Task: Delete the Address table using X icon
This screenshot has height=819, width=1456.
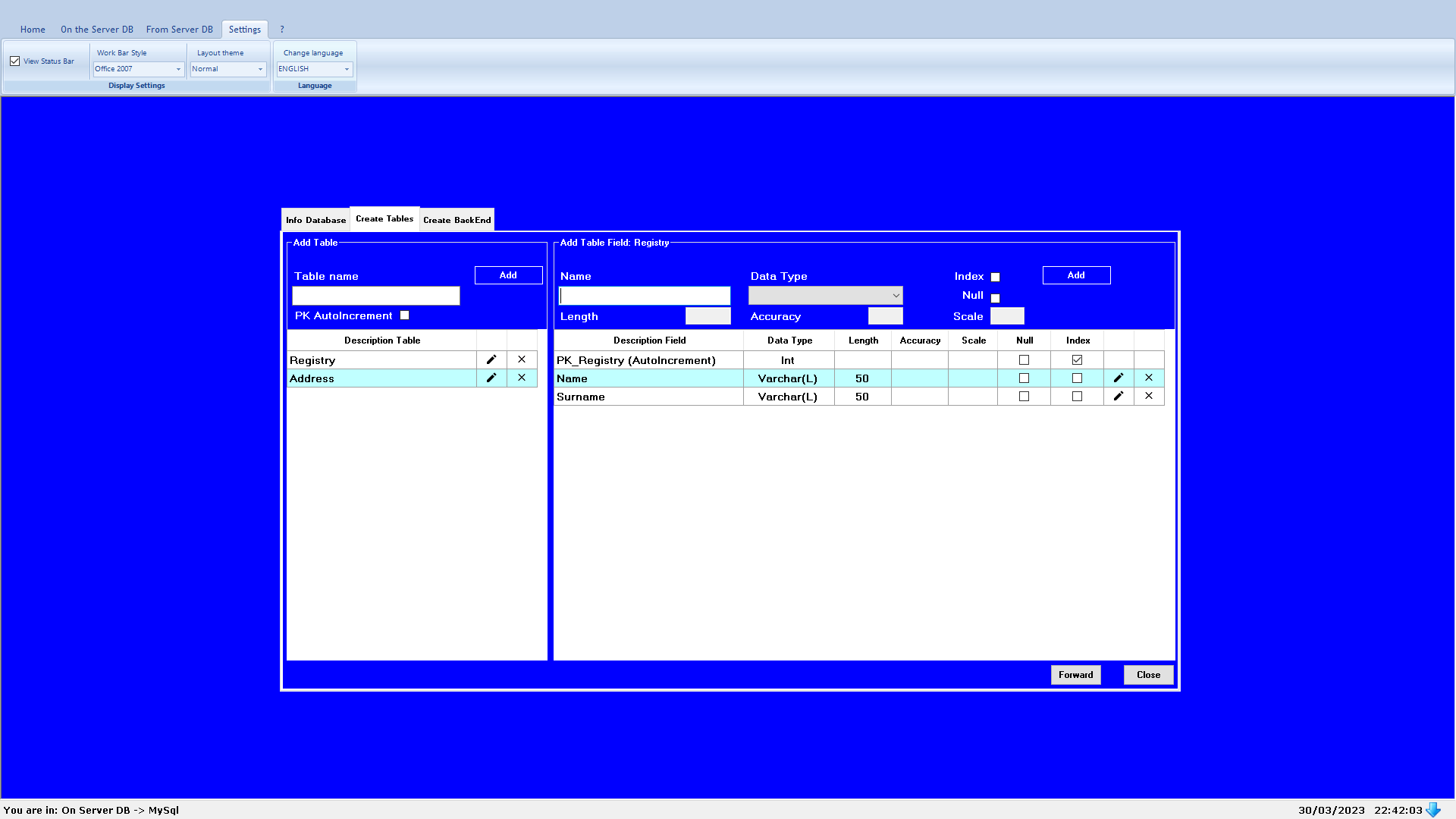Action: tap(522, 378)
